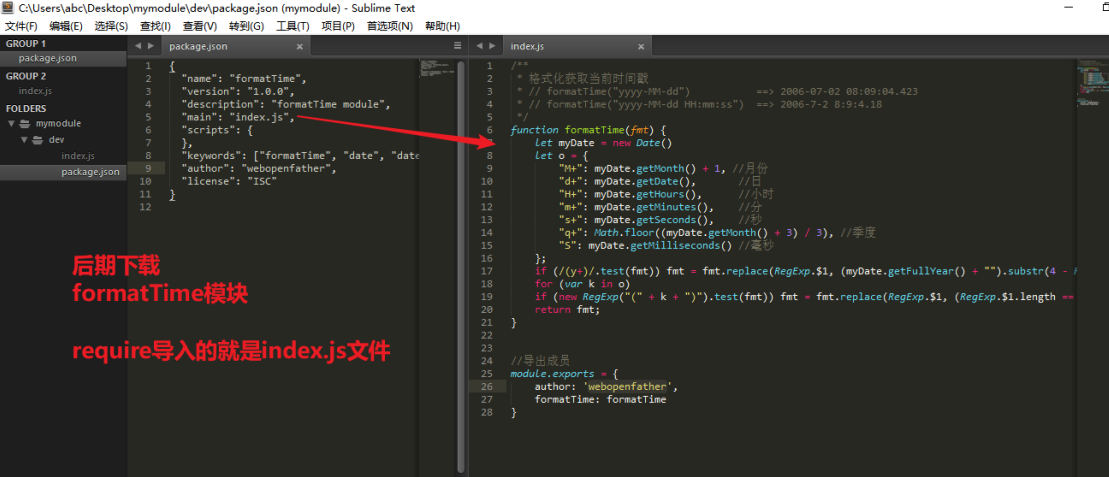Click the Sublime Text title bar icon
This screenshot has height=477, width=1109.
8,8
